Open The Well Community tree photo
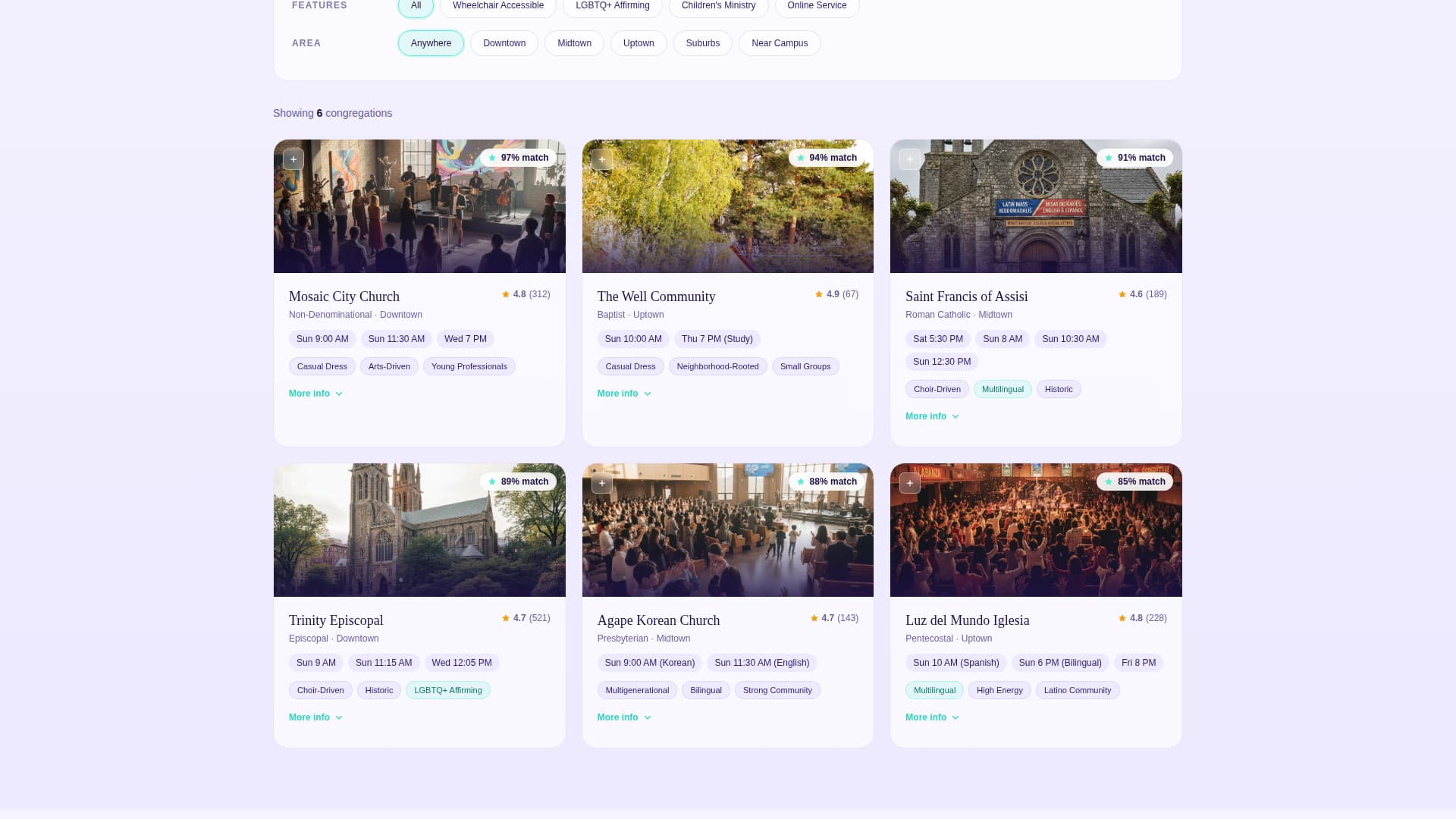The image size is (1456, 819). [728, 206]
